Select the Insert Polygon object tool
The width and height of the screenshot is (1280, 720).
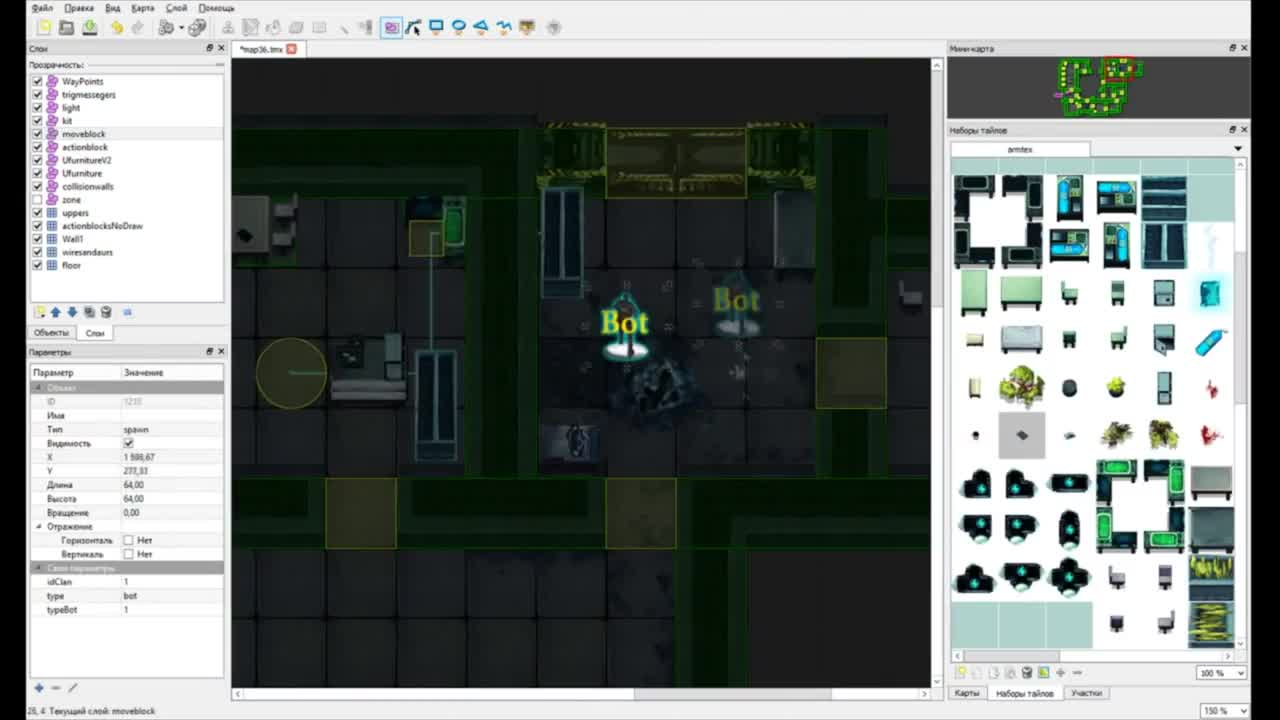[x=481, y=27]
